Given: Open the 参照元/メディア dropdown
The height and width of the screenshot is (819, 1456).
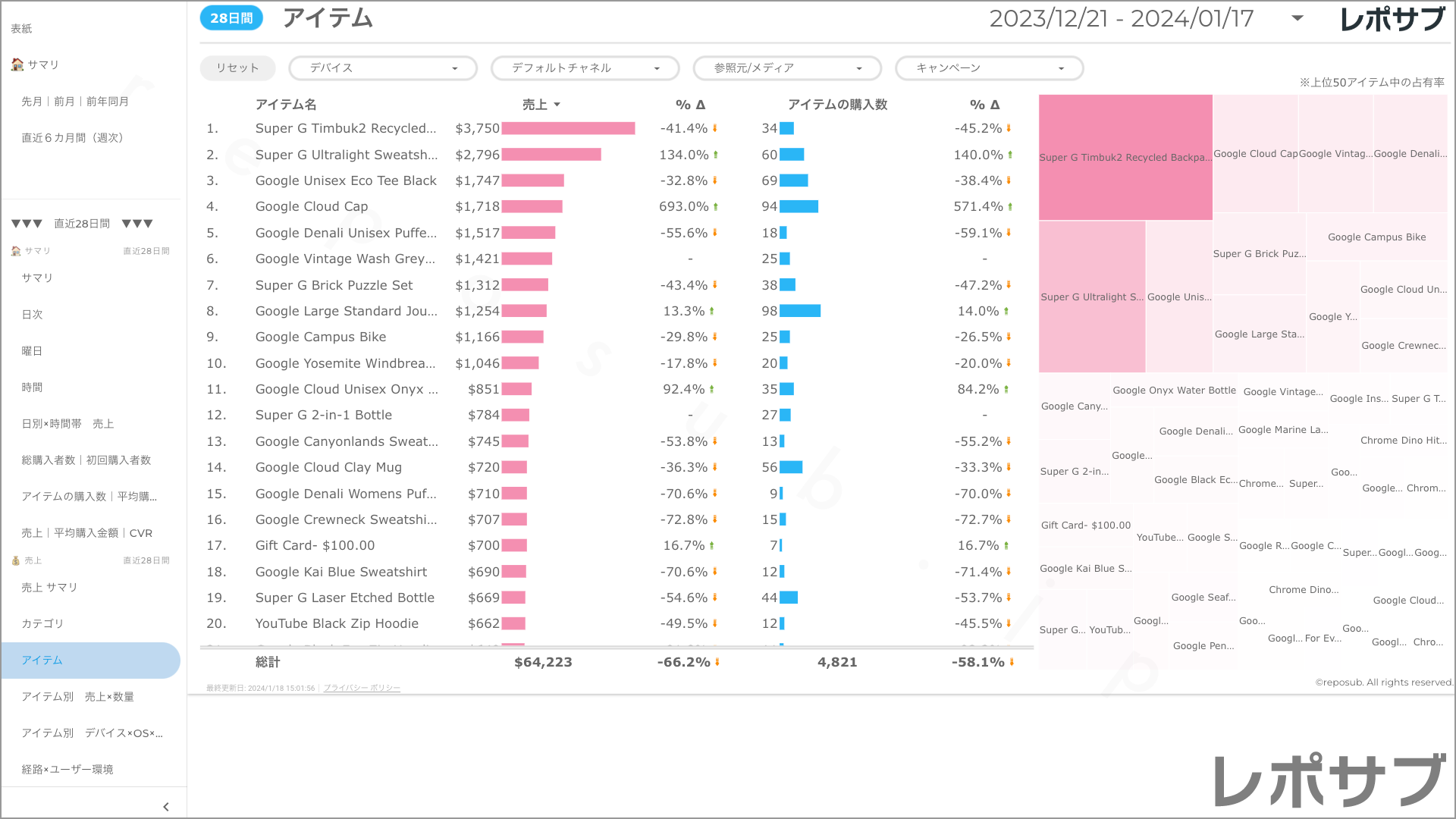Looking at the screenshot, I should [787, 68].
